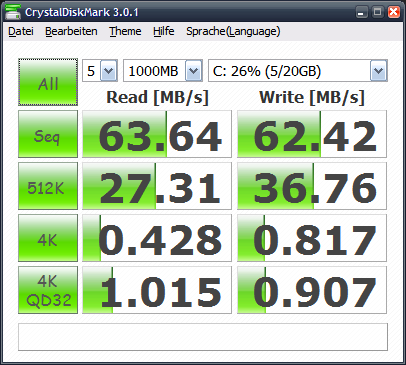Run all benchmarks with All button
Viewport: 406px width, 365px height.
click(48, 82)
